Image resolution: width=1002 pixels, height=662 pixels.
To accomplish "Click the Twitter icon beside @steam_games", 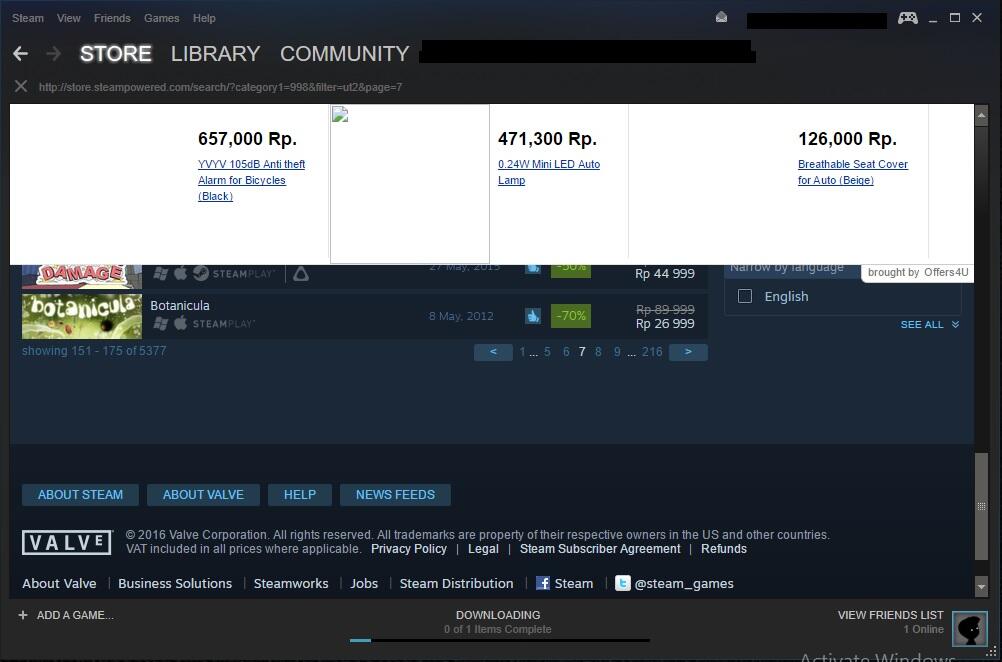I will tap(622, 583).
